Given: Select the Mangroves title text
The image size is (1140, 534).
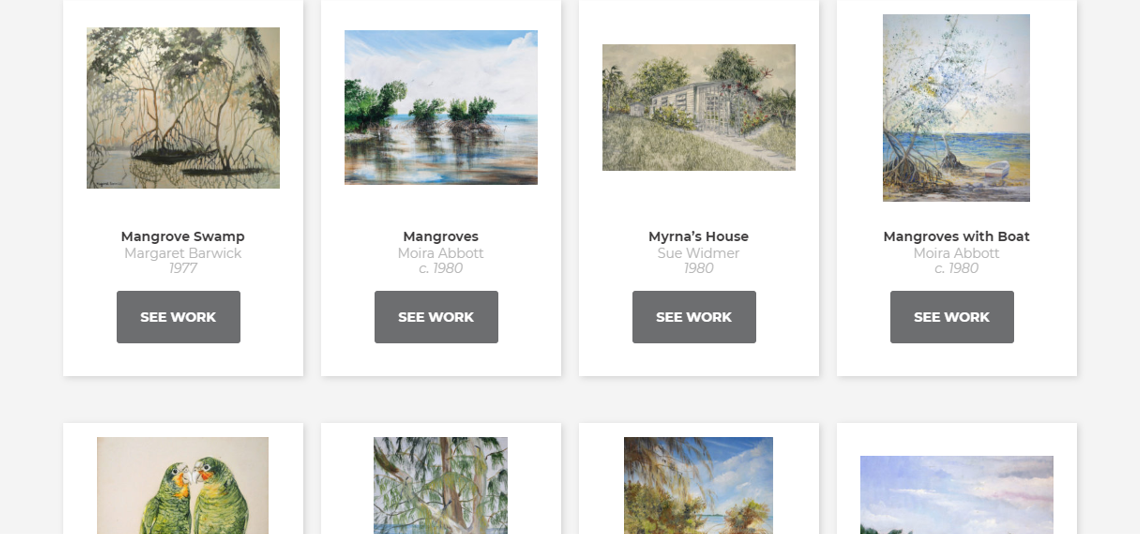Looking at the screenshot, I should [x=441, y=236].
